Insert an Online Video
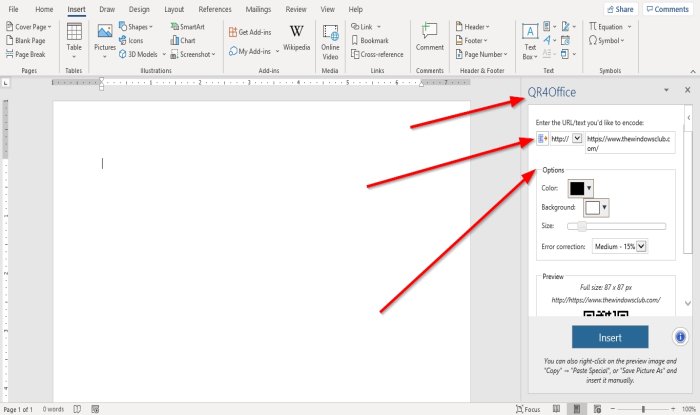 click(x=330, y=42)
